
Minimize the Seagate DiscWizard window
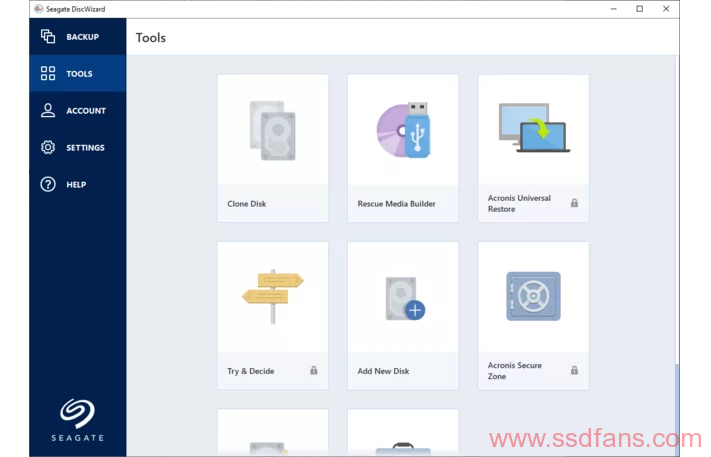point(614,9)
